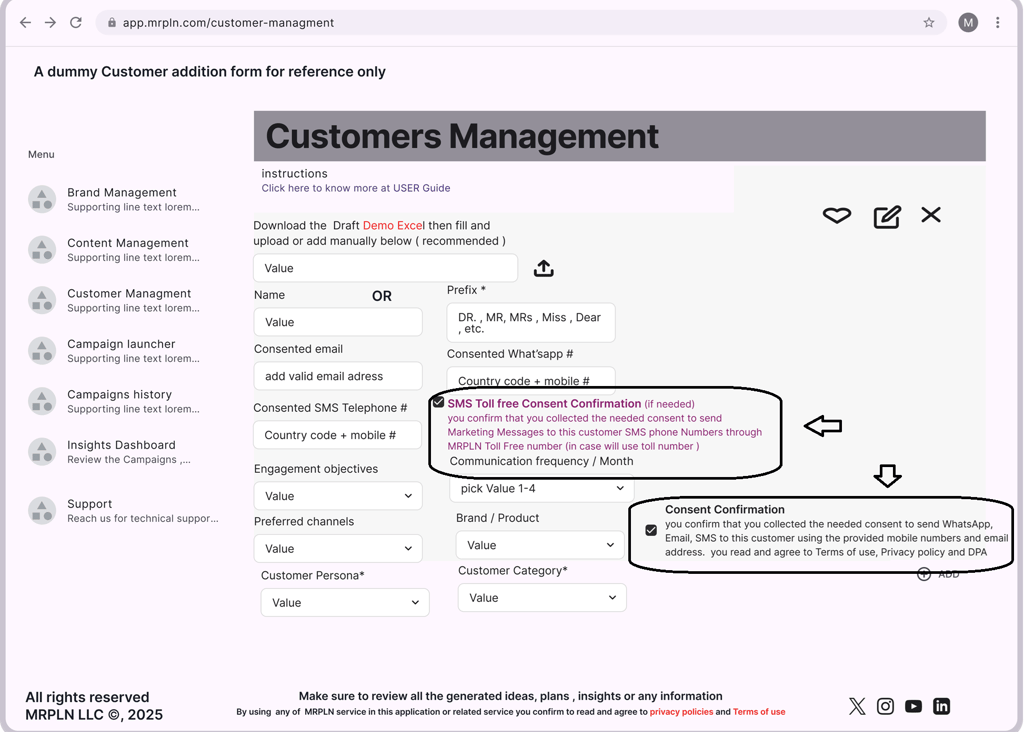Click the upload file icon
Image resolution: width=1024 pixels, height=732 pixels.
pos(543,268)
